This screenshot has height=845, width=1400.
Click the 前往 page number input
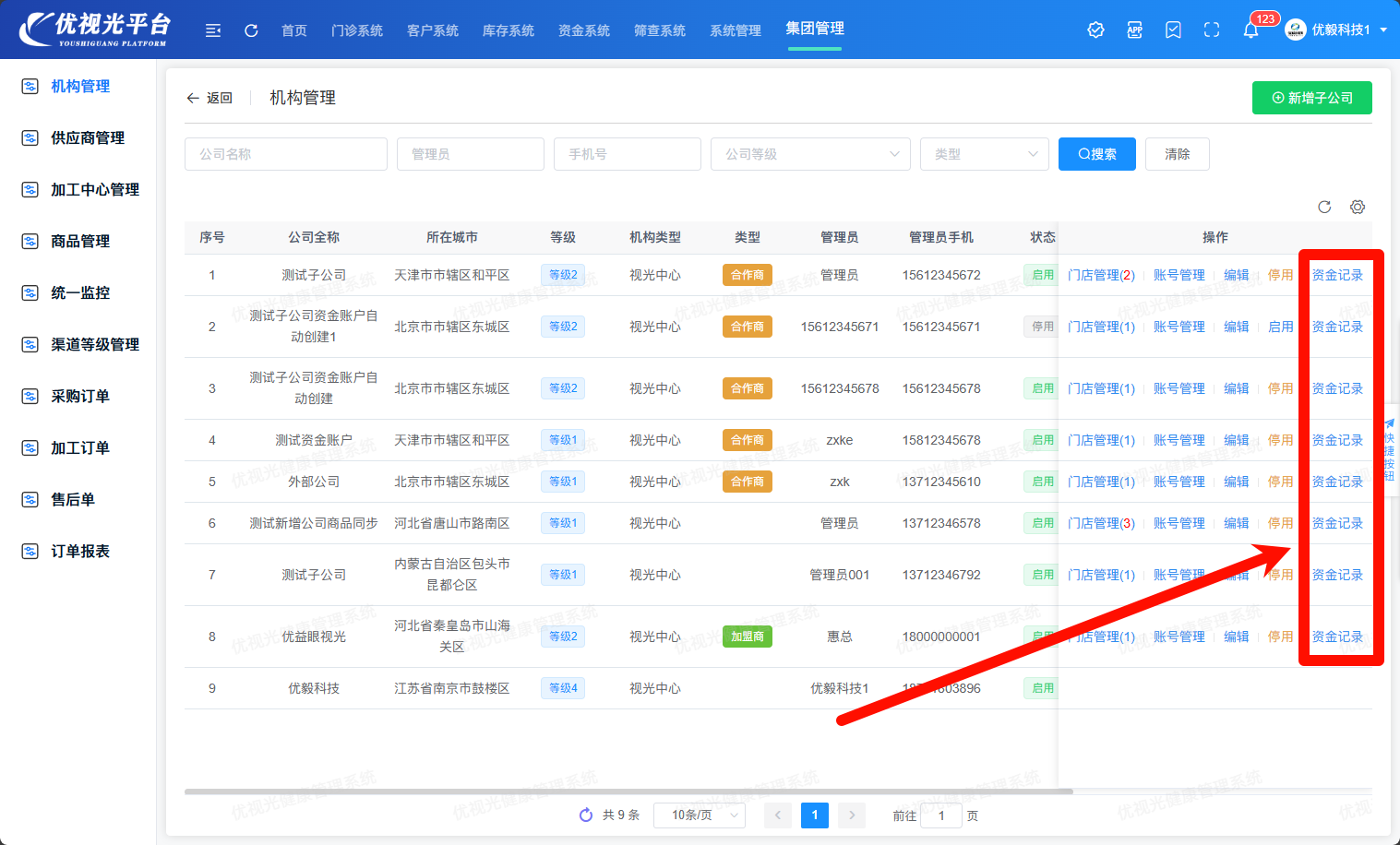pyautogui.click(x=941, y=815)
